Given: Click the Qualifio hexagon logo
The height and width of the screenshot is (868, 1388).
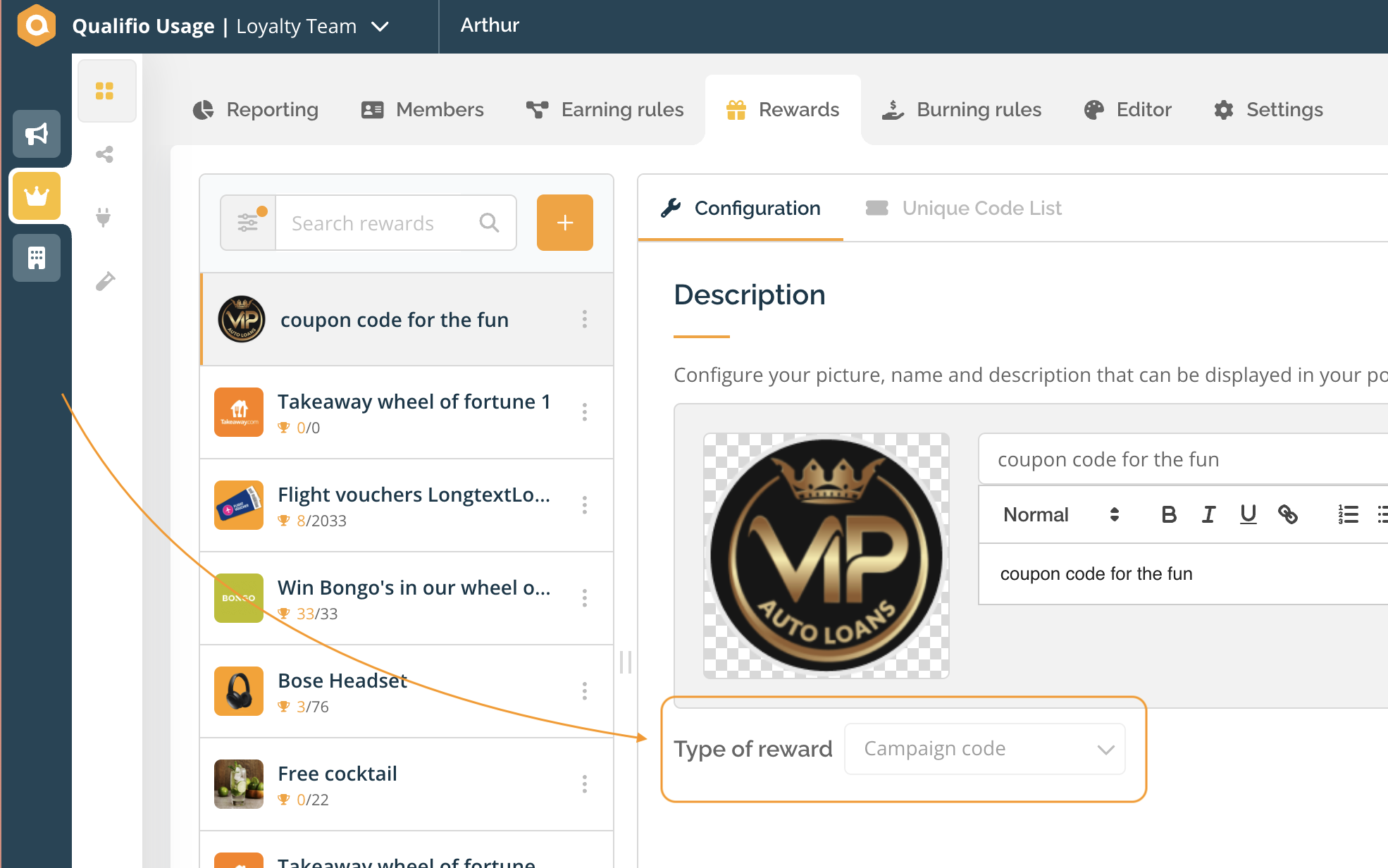Looking at the screenshot, I should (37, 25).
